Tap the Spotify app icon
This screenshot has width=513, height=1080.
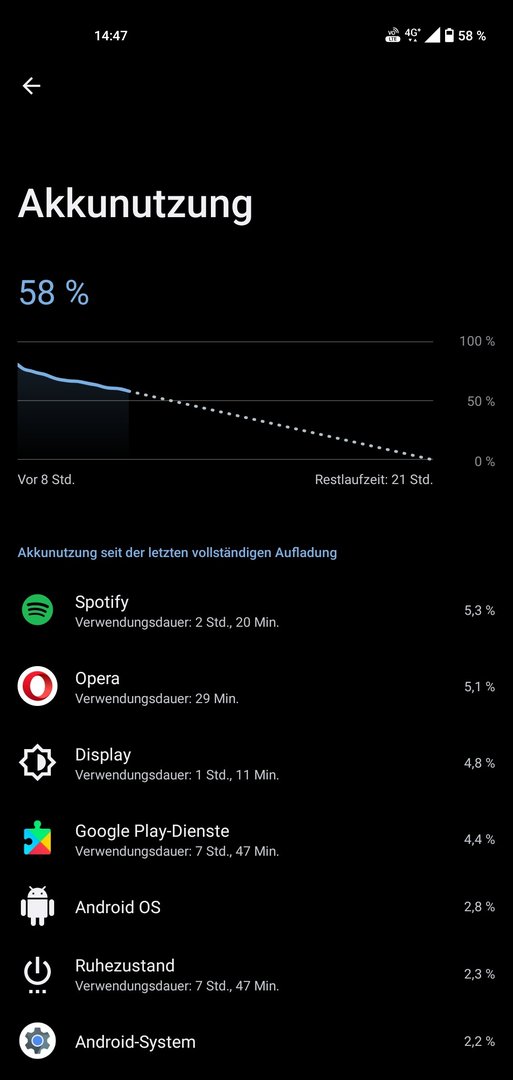coord(37,610)
